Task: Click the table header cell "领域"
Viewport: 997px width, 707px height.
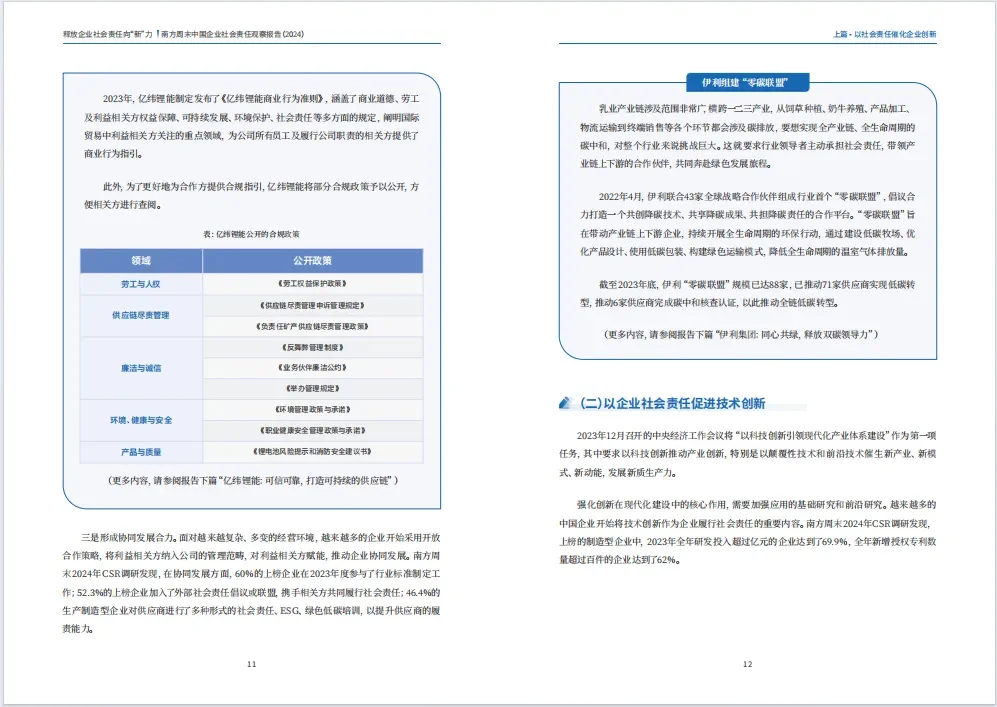Action: 141,261
